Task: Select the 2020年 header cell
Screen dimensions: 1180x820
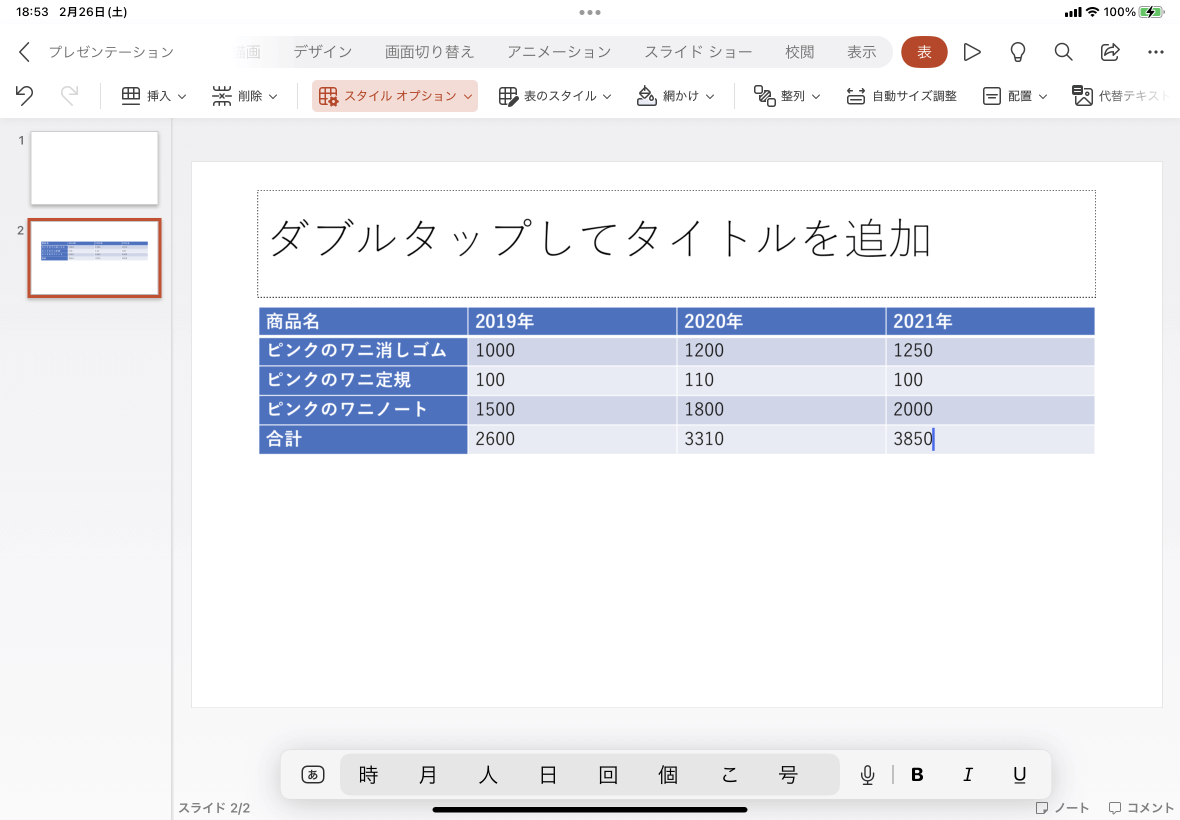Action: [x=781, y=321]
